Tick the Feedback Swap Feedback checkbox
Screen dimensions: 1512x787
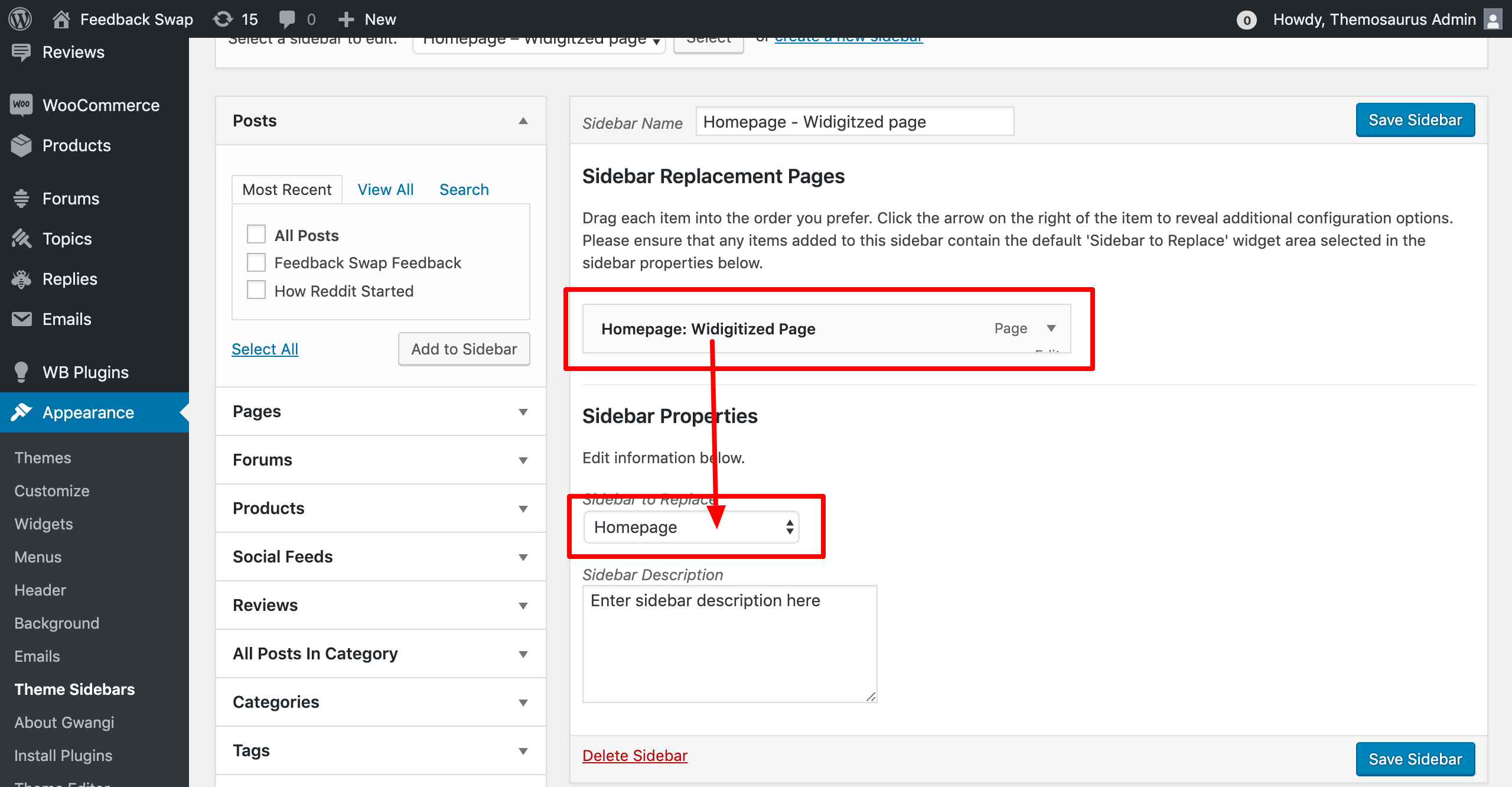[256, 262]
